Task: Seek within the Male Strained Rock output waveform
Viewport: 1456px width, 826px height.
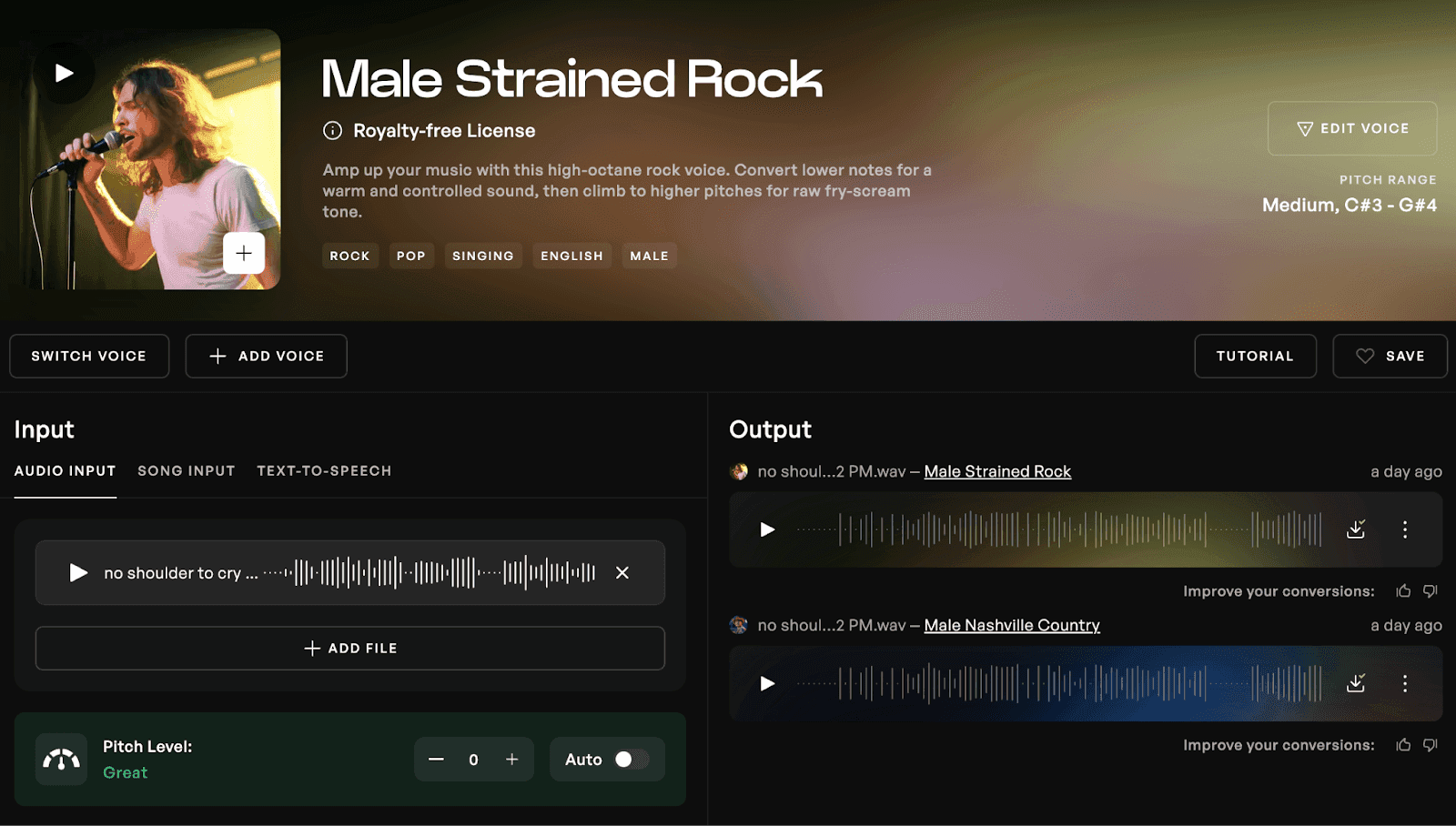Action: (x=1059, y=529)
